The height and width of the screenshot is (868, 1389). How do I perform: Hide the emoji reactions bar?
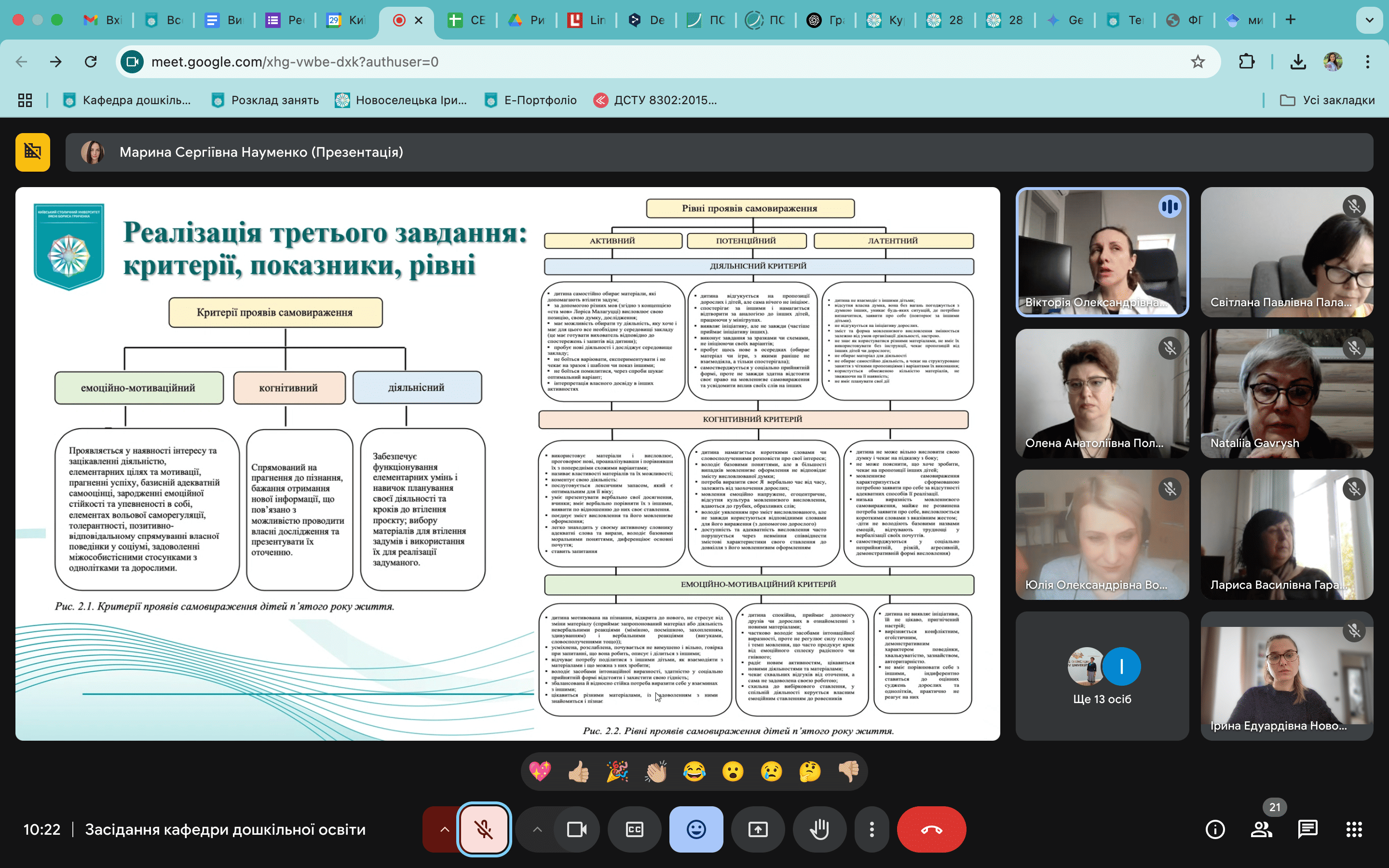click(695, 829)
